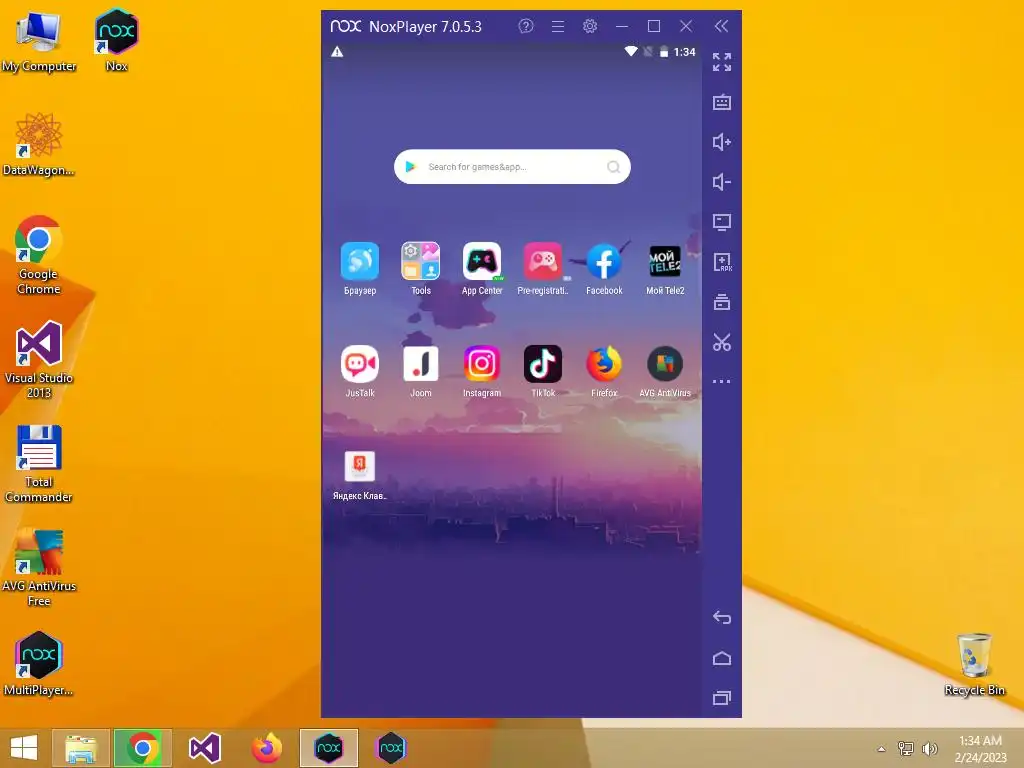Open File Explorer from the taskbar
The width and height of the screenshot is (1024, 768).
[81, 748]
